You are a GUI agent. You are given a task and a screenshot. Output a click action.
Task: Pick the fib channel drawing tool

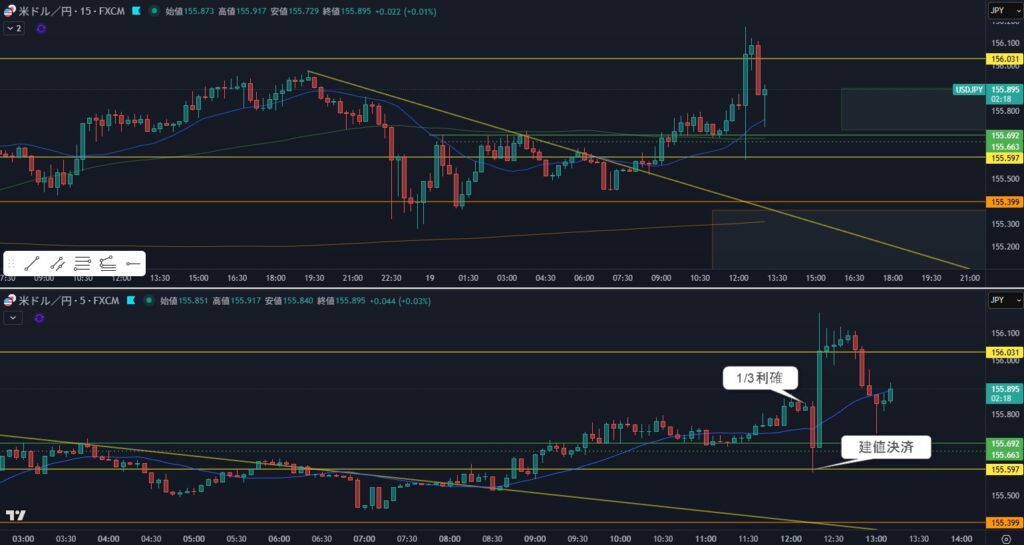coord(108,263)
